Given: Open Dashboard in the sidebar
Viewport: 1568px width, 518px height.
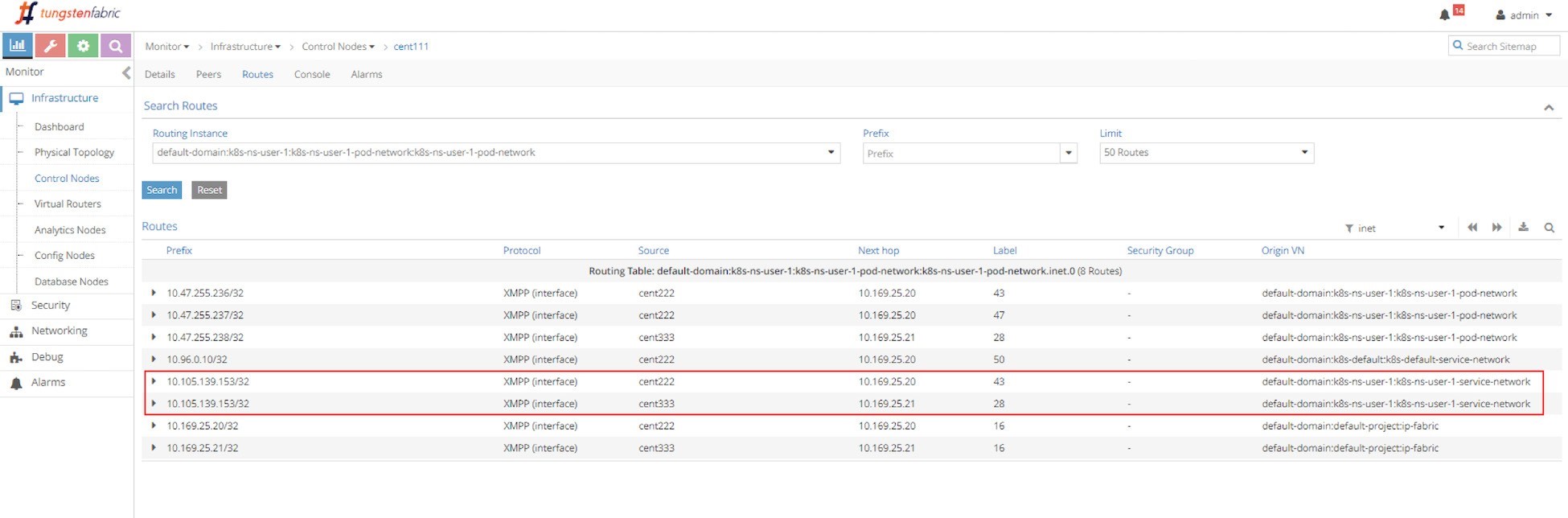Looking at the screenshot, I should coord(59,127).
